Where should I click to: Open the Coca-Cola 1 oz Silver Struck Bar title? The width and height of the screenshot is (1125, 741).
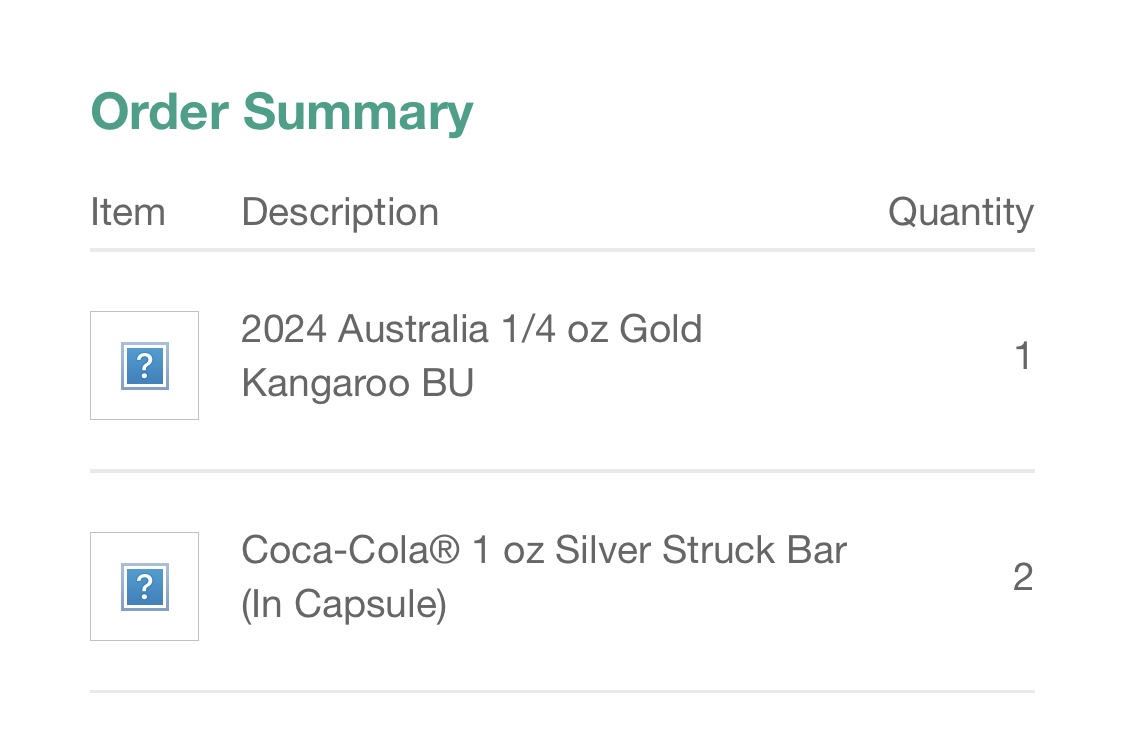544,550
